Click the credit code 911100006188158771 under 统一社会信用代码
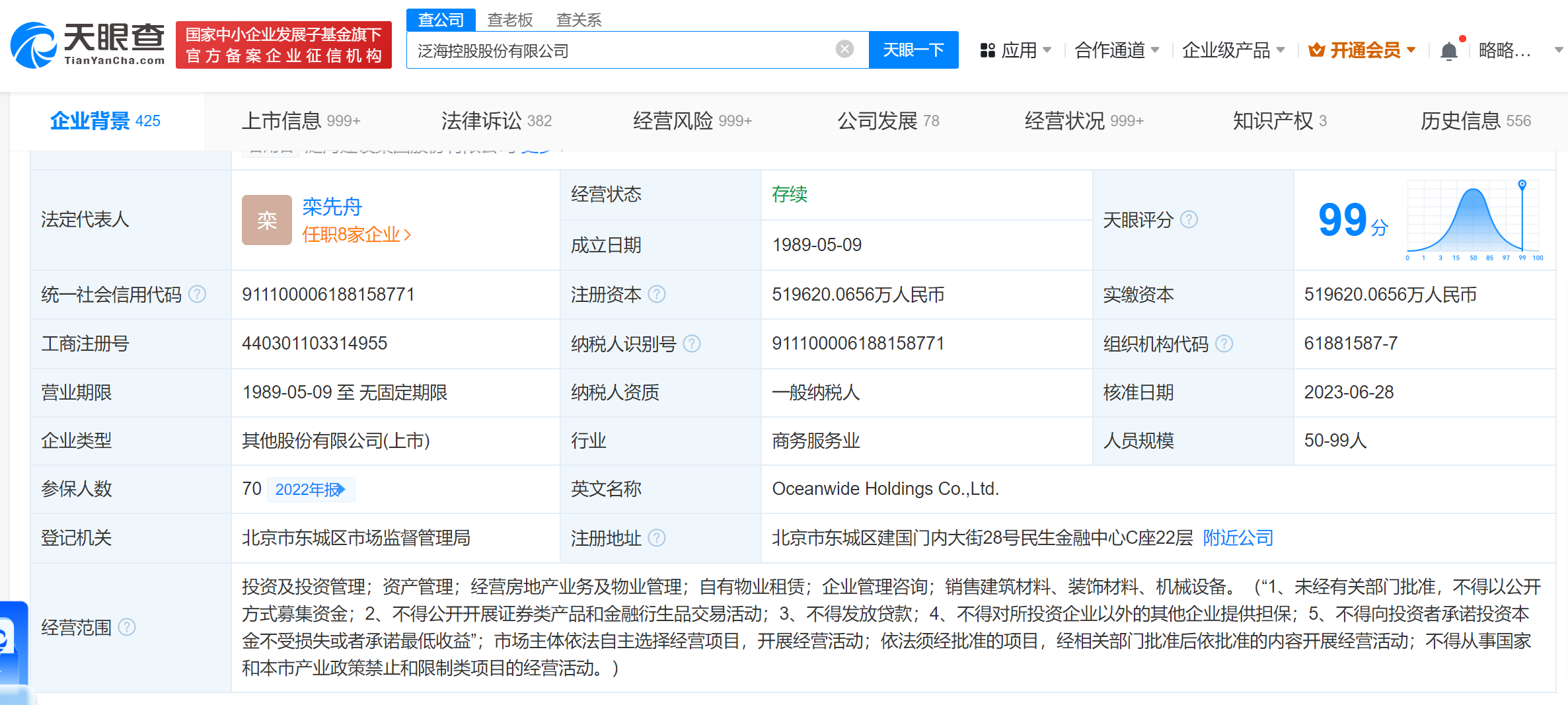Viewport: 1568px width, 705px height. click(328, 294)
